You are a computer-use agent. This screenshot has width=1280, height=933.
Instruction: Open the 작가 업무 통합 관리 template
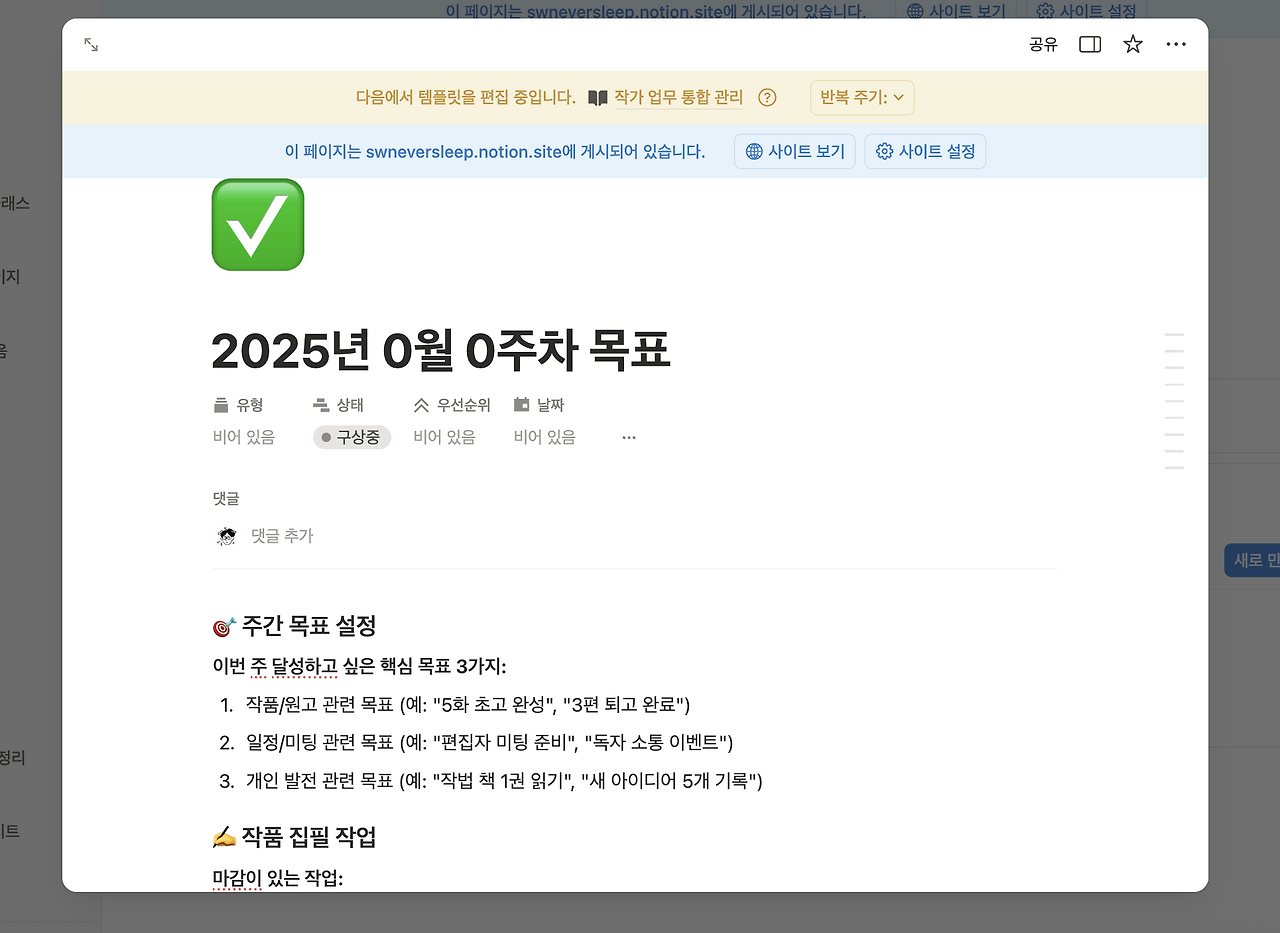coord(679,97)
